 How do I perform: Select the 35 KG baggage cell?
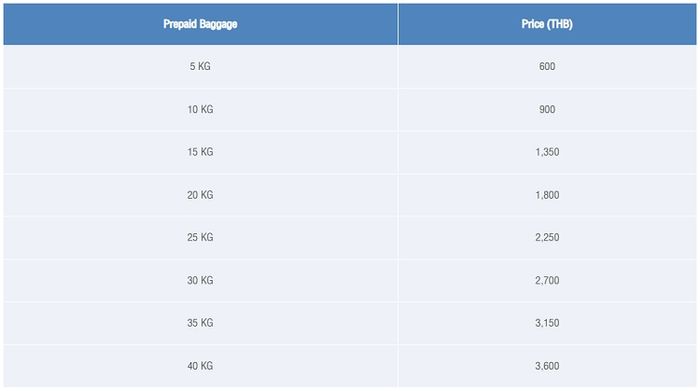click(x=200, y=323)
